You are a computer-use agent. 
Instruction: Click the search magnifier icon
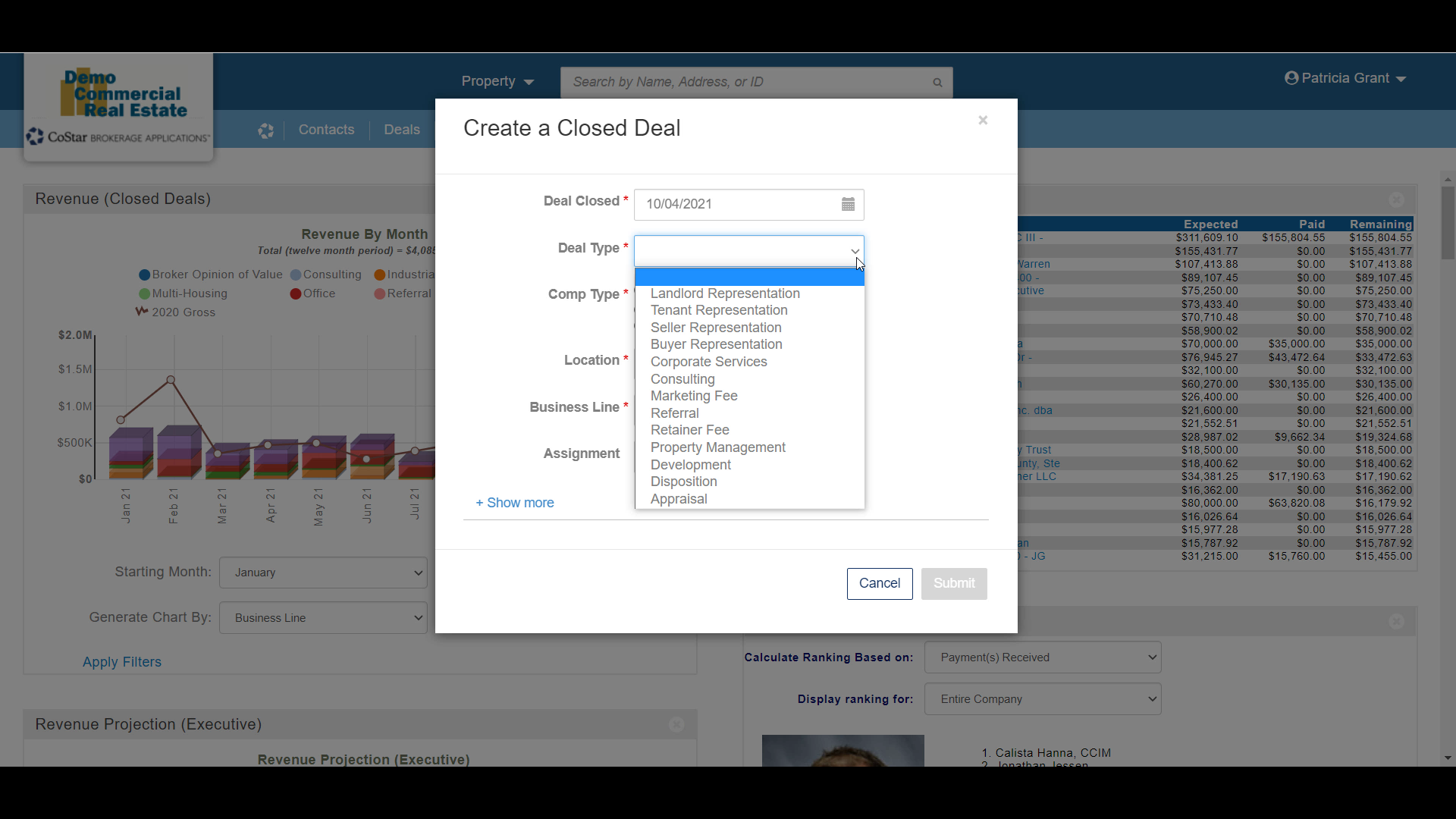point(937,83)
